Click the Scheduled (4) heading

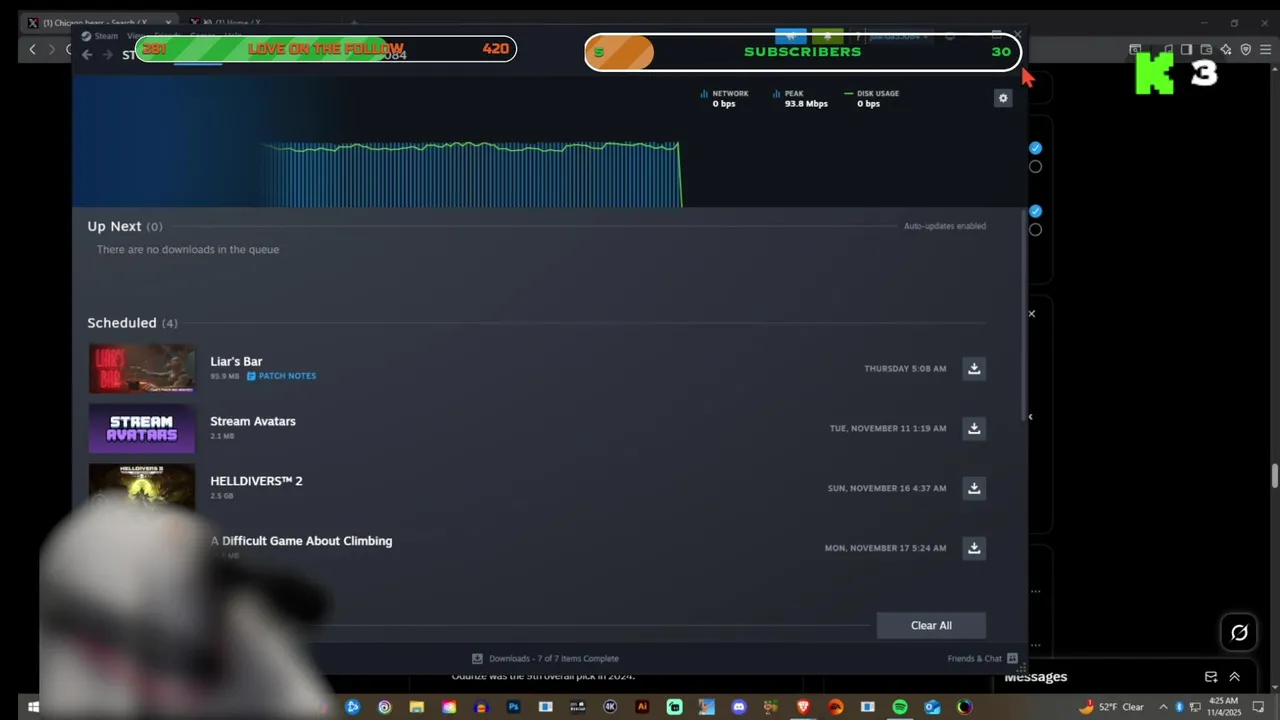tap(132, 323)
